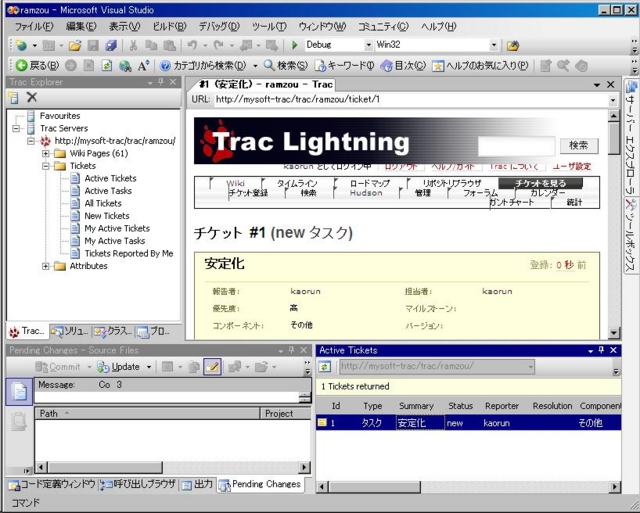Click the Search (検索) magnifier icon
The height and width of the screenshot is (513, 640).
click(269, 65)
